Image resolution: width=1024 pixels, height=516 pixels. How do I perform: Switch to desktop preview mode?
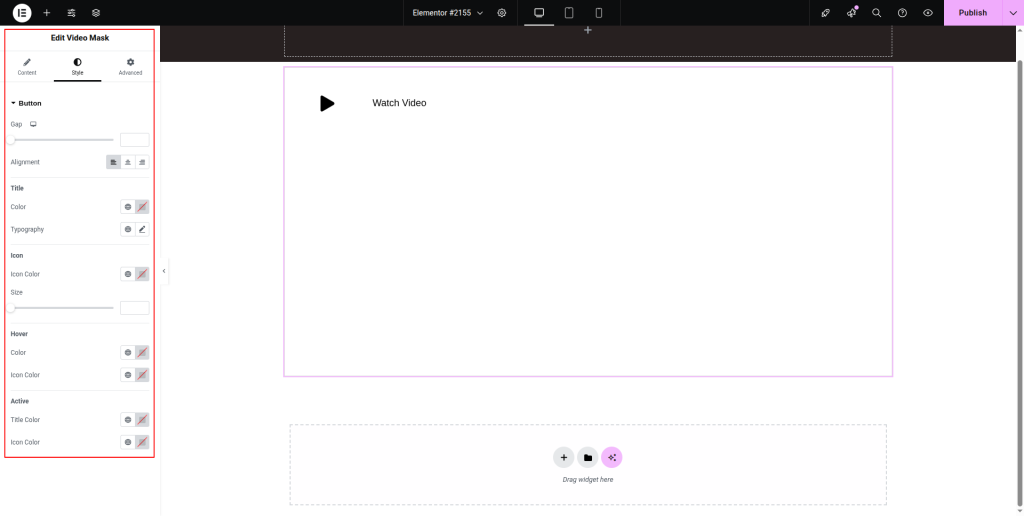539,12
